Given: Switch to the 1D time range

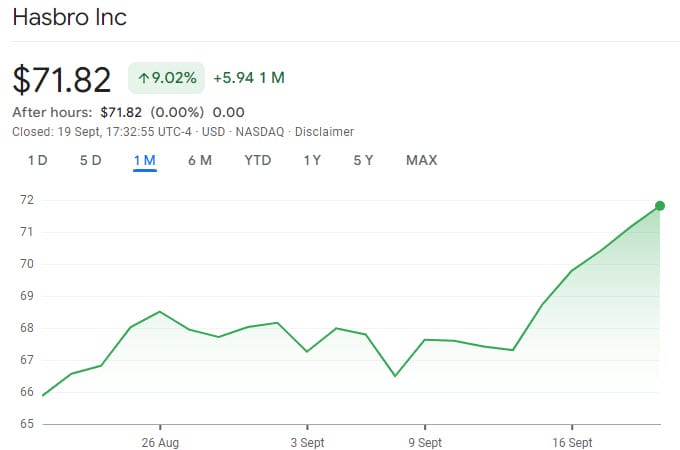Looking at the screenshot, I should [37, 160].
